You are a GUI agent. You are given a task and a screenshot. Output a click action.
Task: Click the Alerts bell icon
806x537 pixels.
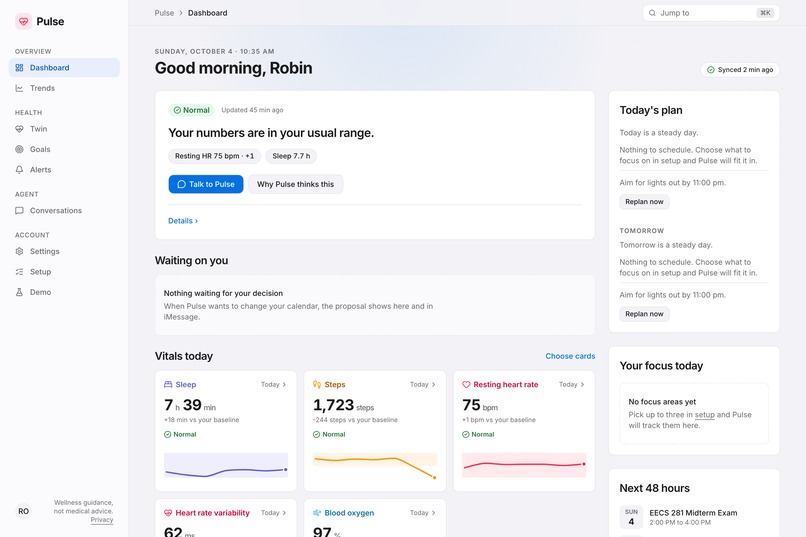coord(20,170)
